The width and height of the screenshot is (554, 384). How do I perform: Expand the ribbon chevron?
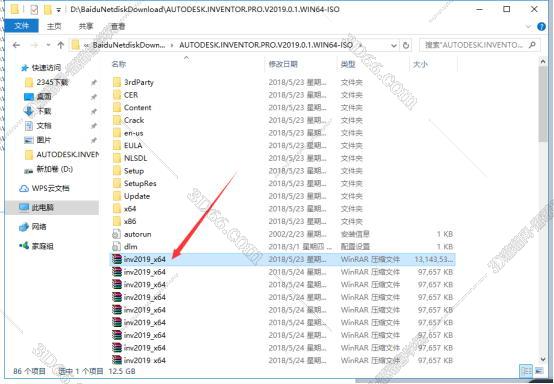(x=529, y=26)
